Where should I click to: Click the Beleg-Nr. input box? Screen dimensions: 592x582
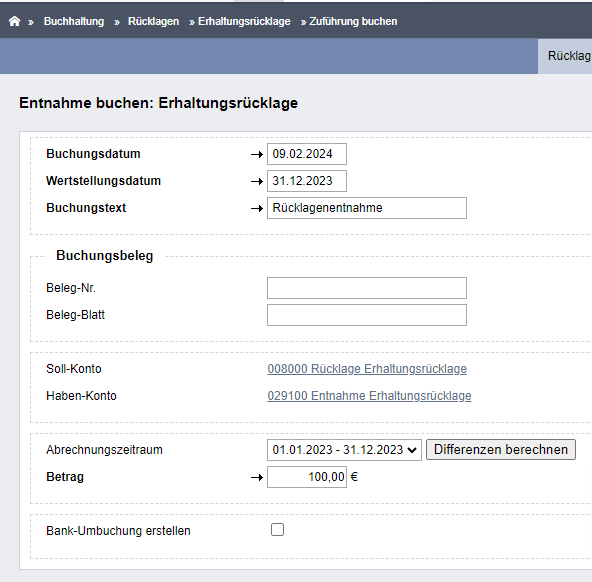(367, 288)
